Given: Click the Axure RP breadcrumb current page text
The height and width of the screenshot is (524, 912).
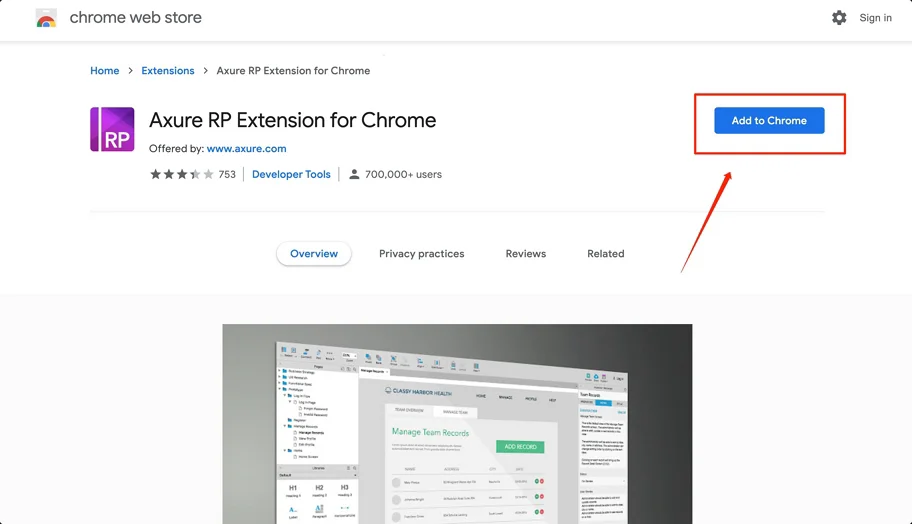Looking at the screenshot, I should click(293, 70).
